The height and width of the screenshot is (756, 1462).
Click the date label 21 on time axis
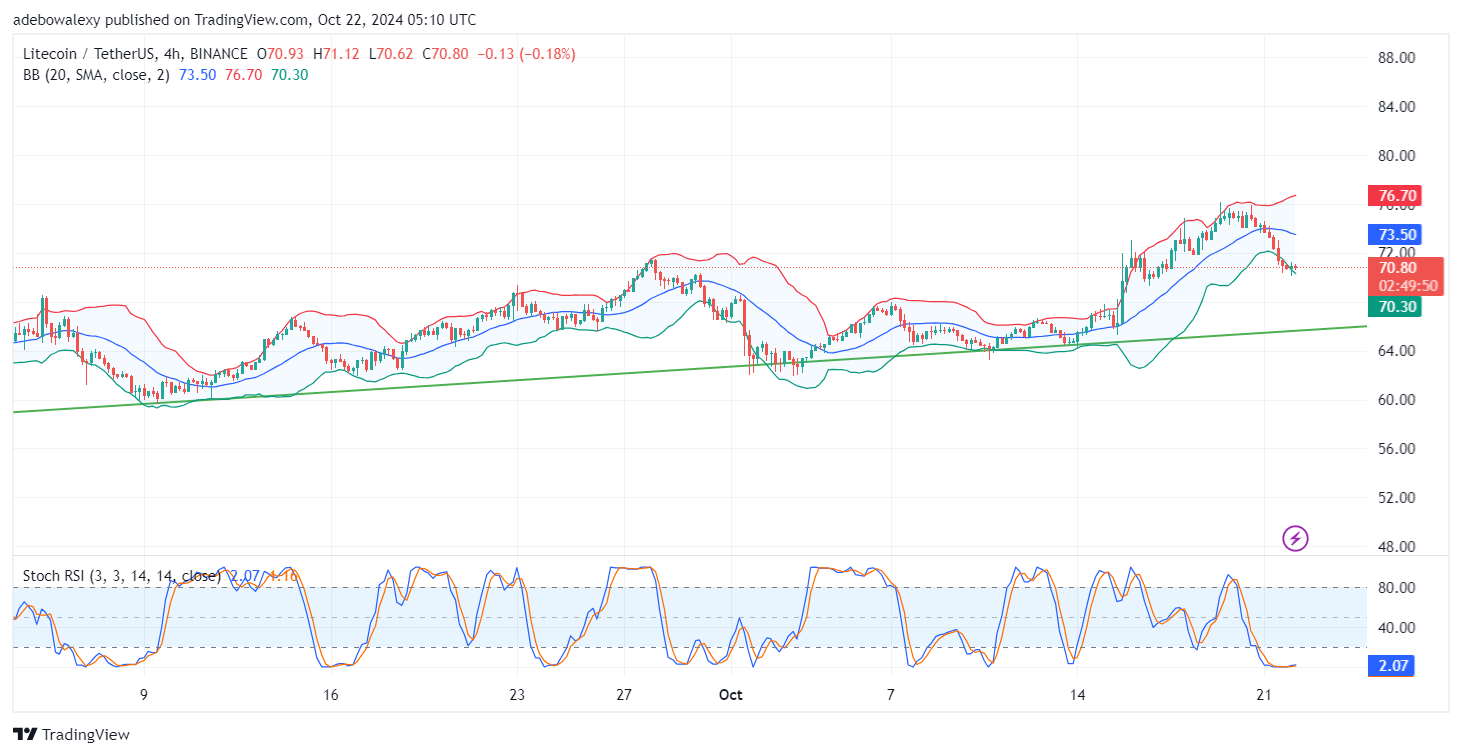(1264, 695)
